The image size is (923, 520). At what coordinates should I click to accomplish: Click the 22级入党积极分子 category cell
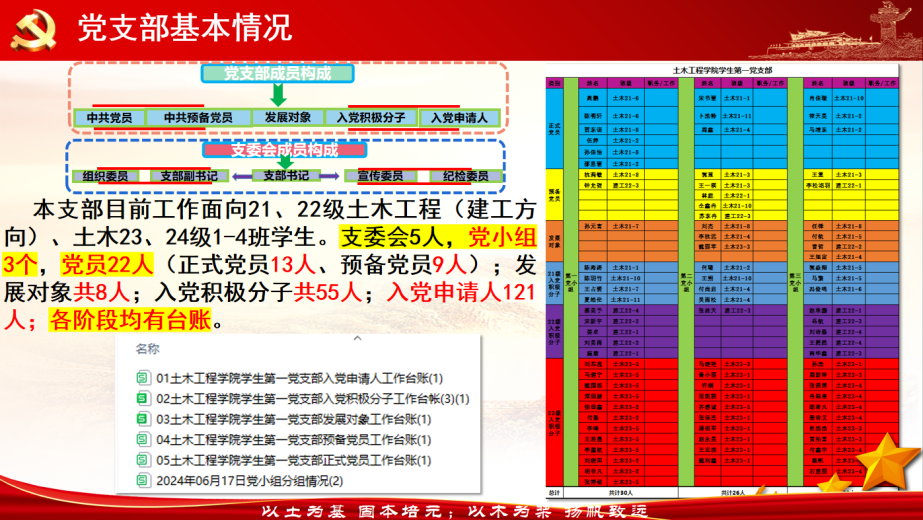click(555, 332)
